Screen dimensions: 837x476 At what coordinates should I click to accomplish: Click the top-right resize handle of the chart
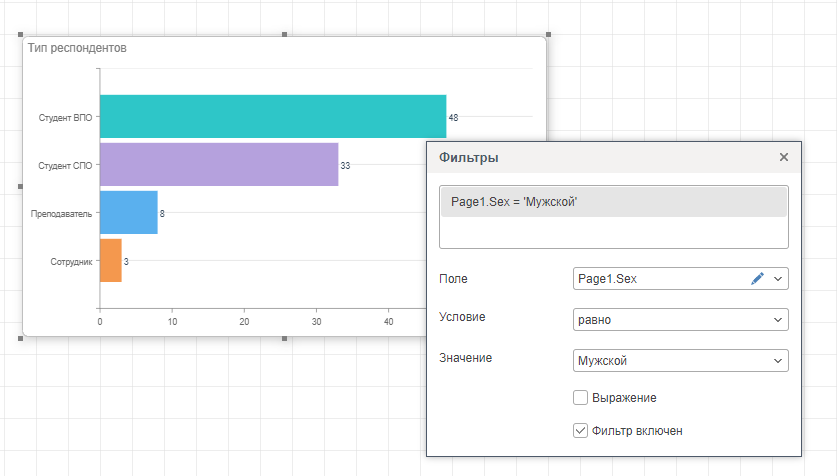pyautogui.click(x=547, y=35)
